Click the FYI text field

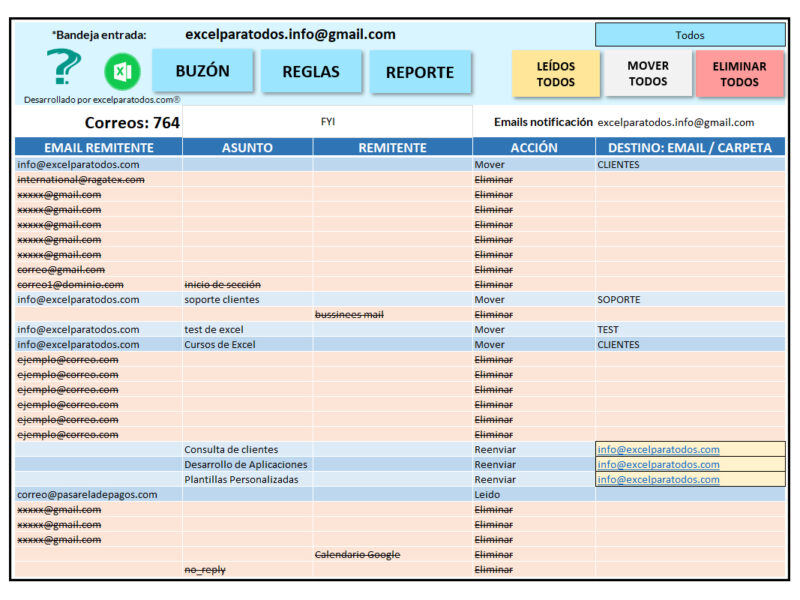click(328, 121)
